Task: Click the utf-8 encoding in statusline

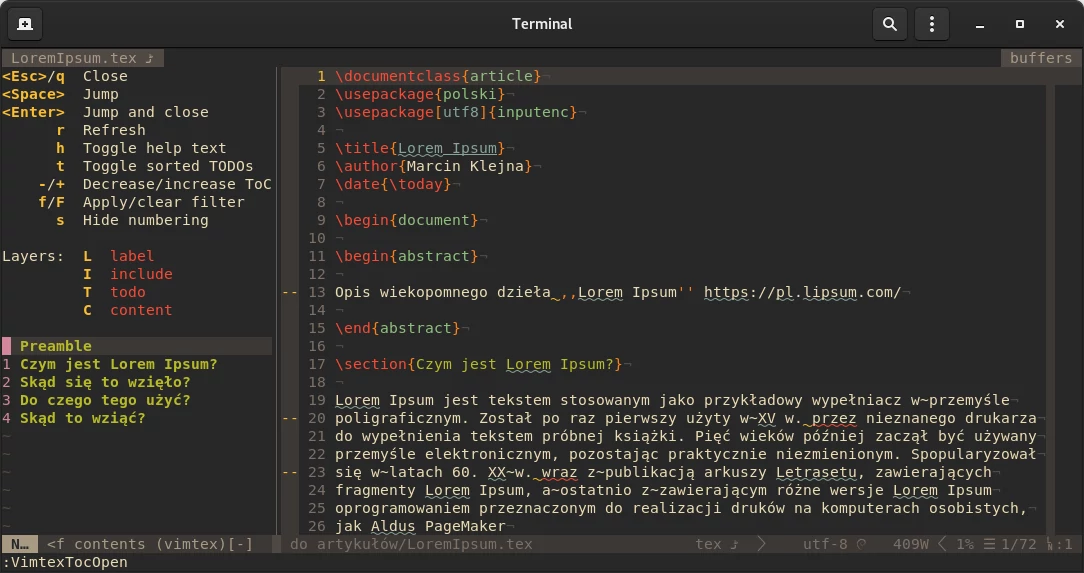Action: [825, 544]
